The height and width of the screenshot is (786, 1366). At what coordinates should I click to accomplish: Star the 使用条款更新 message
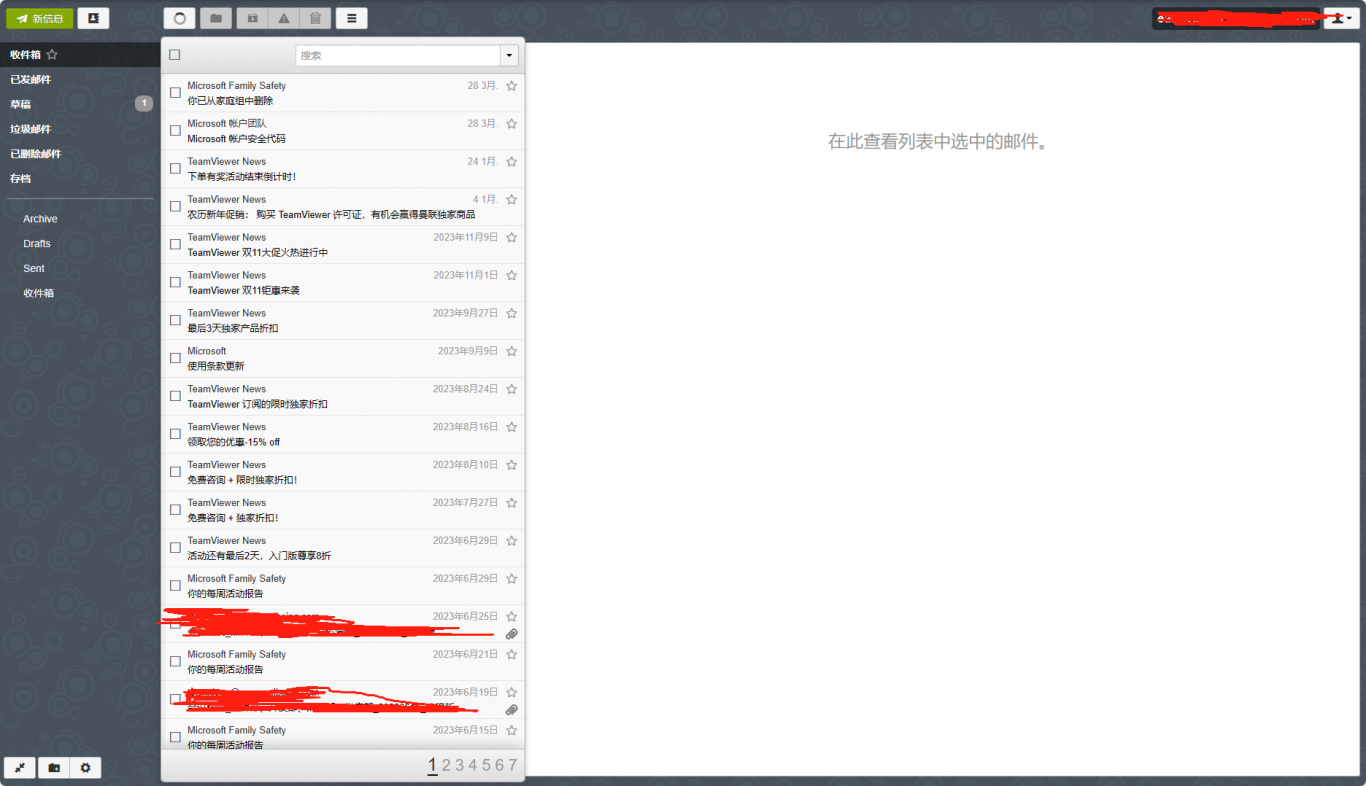coord(511,351)
